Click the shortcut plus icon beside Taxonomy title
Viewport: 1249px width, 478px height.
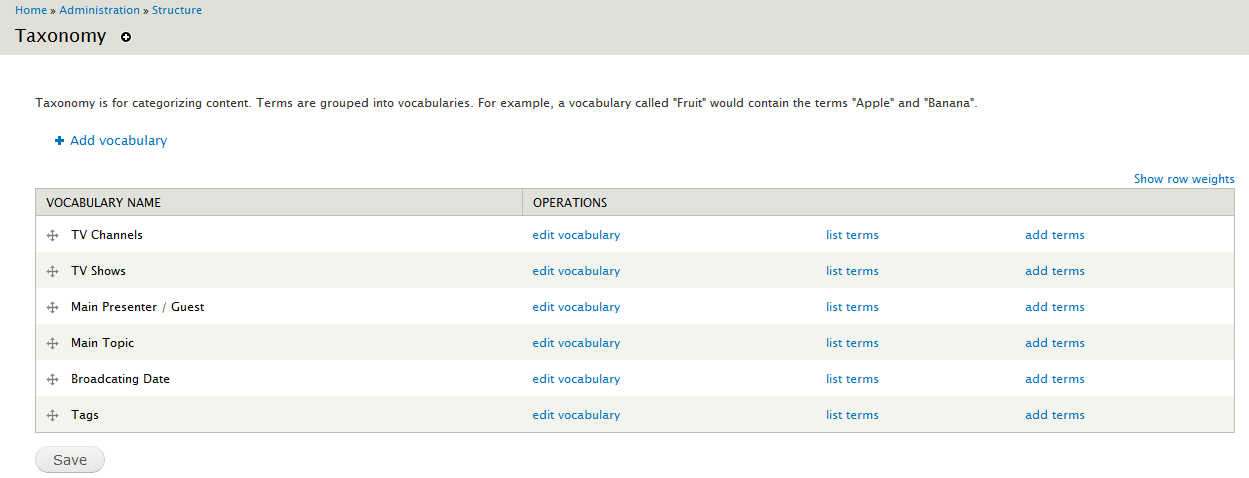pos(126,37)
